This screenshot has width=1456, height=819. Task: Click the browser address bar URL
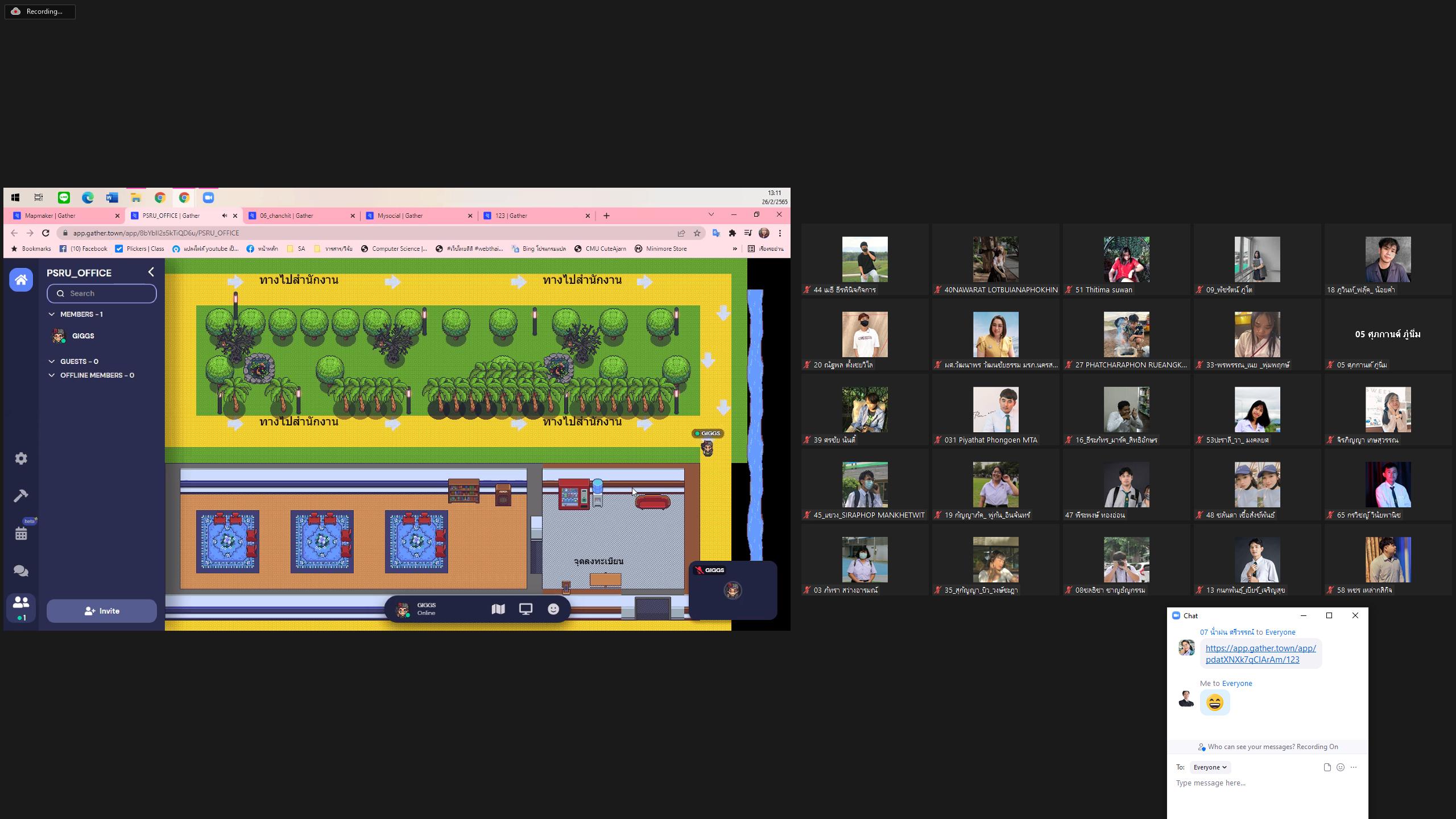156,233
